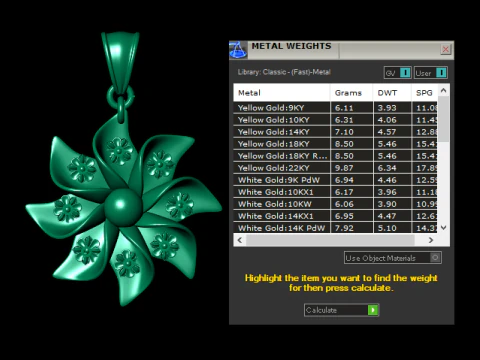
Task: Click the vertical scrollbar thumb
Action: [443, 119]
